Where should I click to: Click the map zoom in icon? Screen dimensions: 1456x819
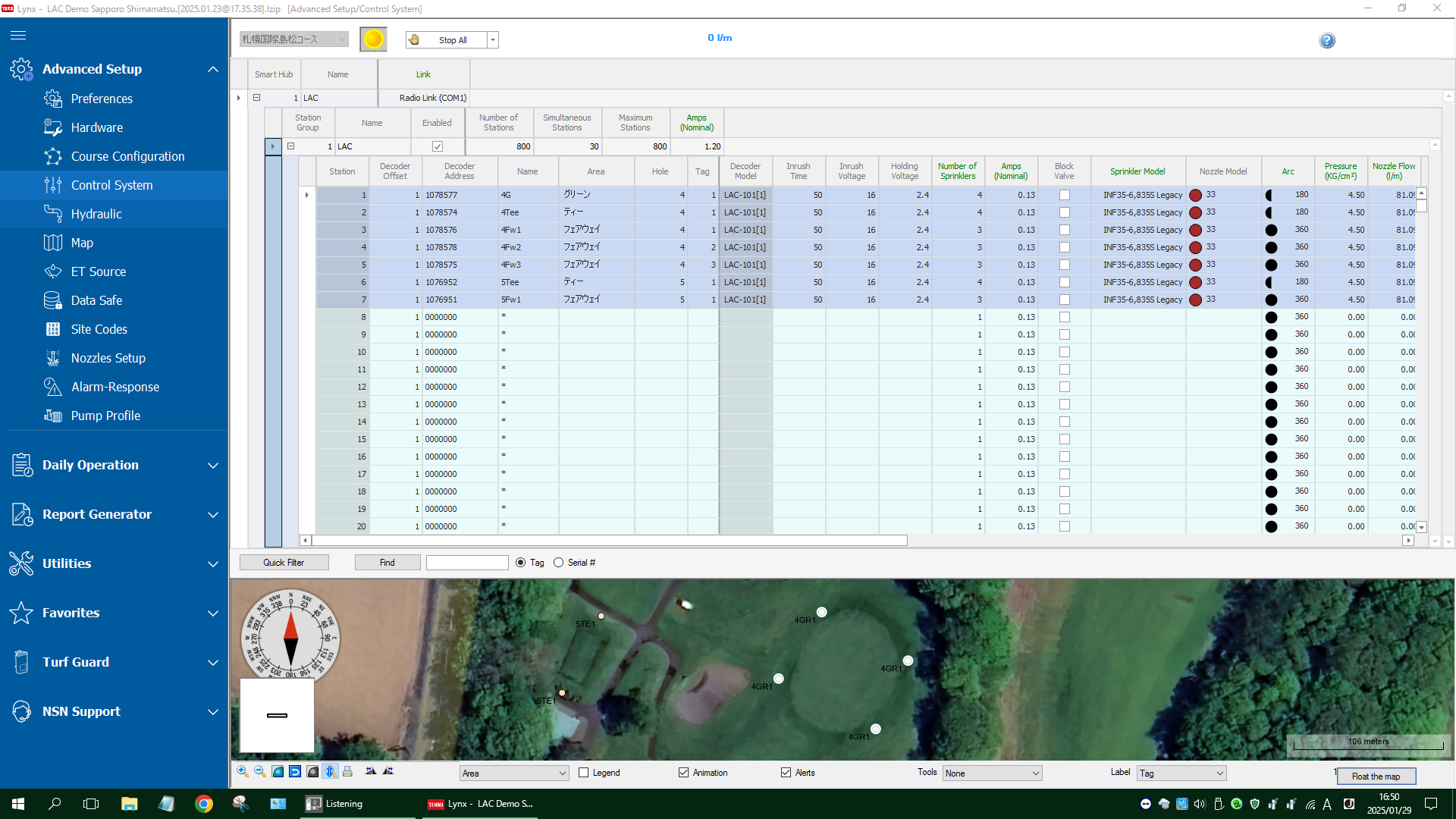pyautogui.click(x=243, y=771)
